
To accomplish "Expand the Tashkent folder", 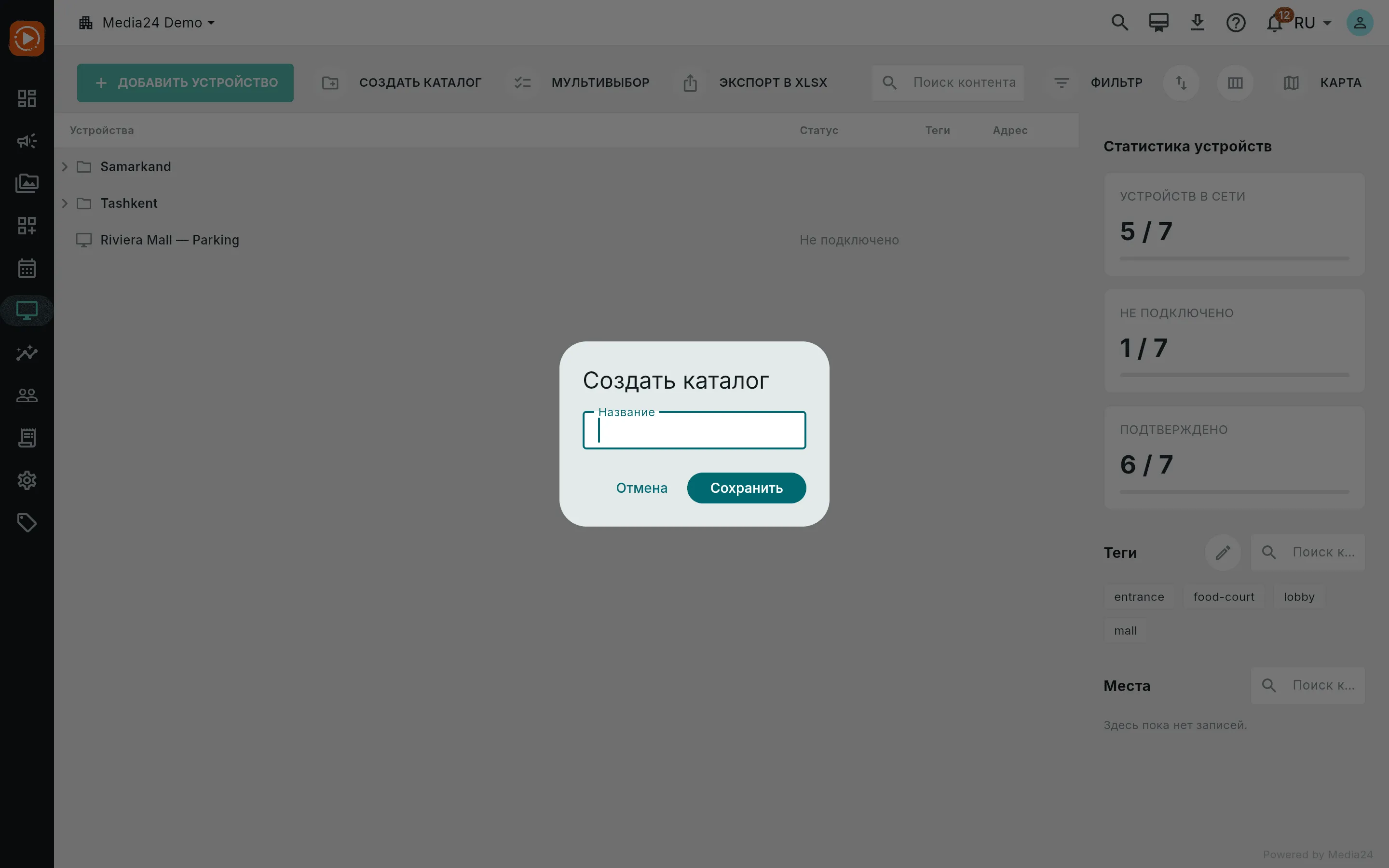I will [x=65, y=203].
